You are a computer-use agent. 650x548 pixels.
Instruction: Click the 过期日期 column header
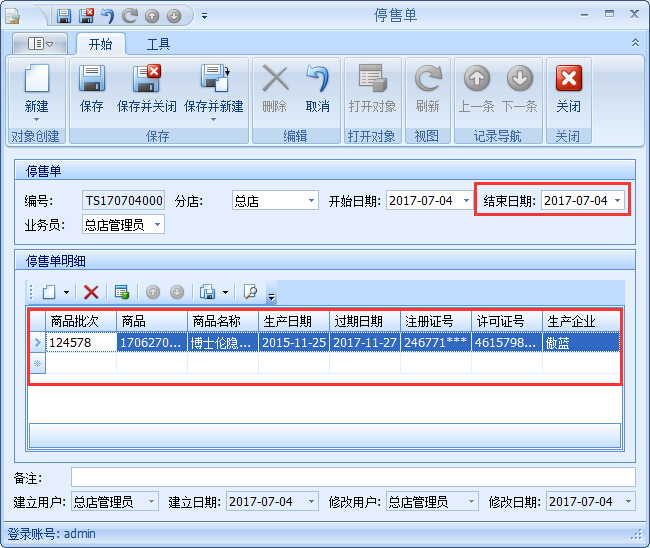click(365, 321)
